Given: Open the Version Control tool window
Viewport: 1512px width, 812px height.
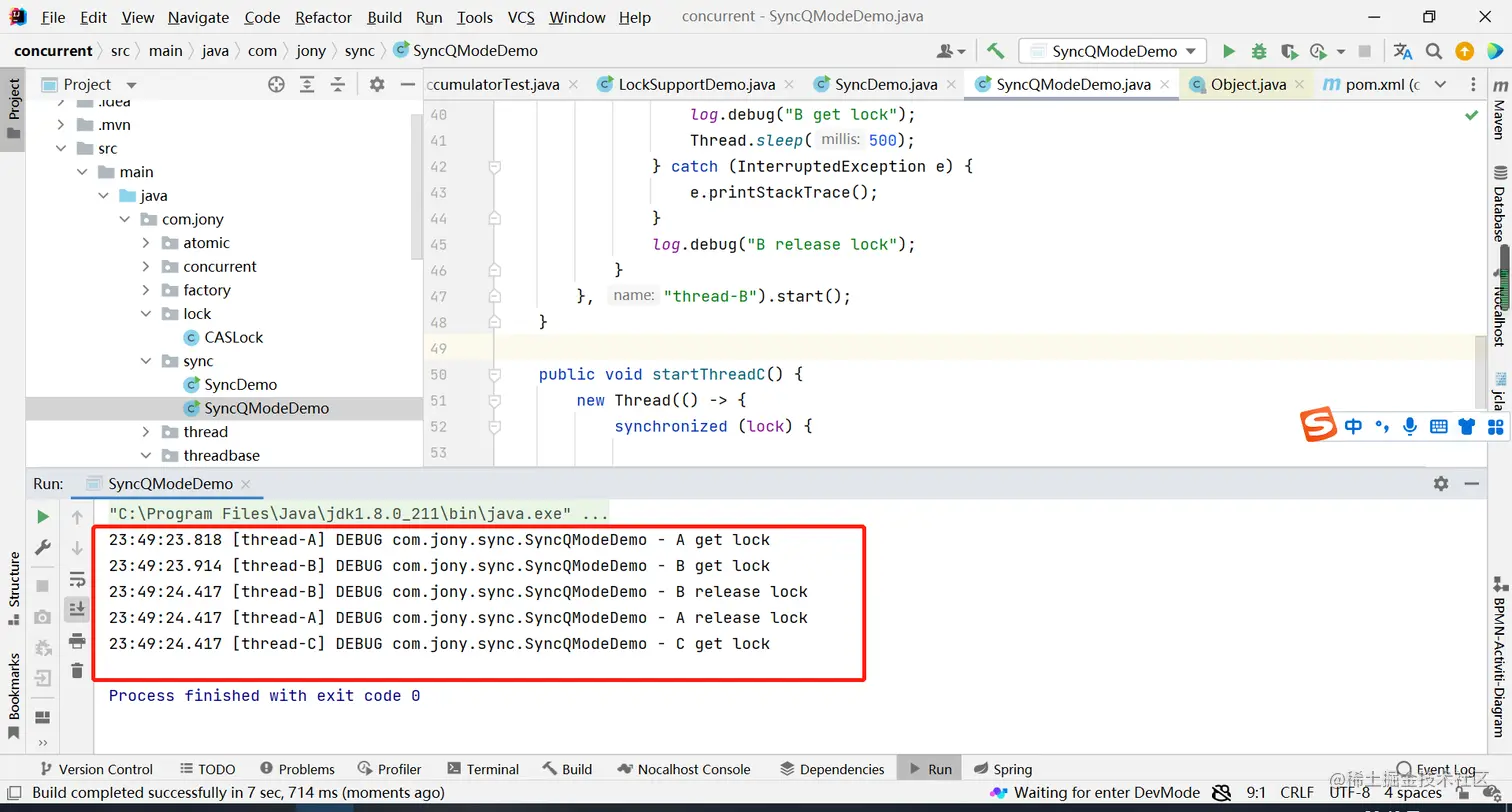Looking at the screenshot, I should (x=96, y=769).
